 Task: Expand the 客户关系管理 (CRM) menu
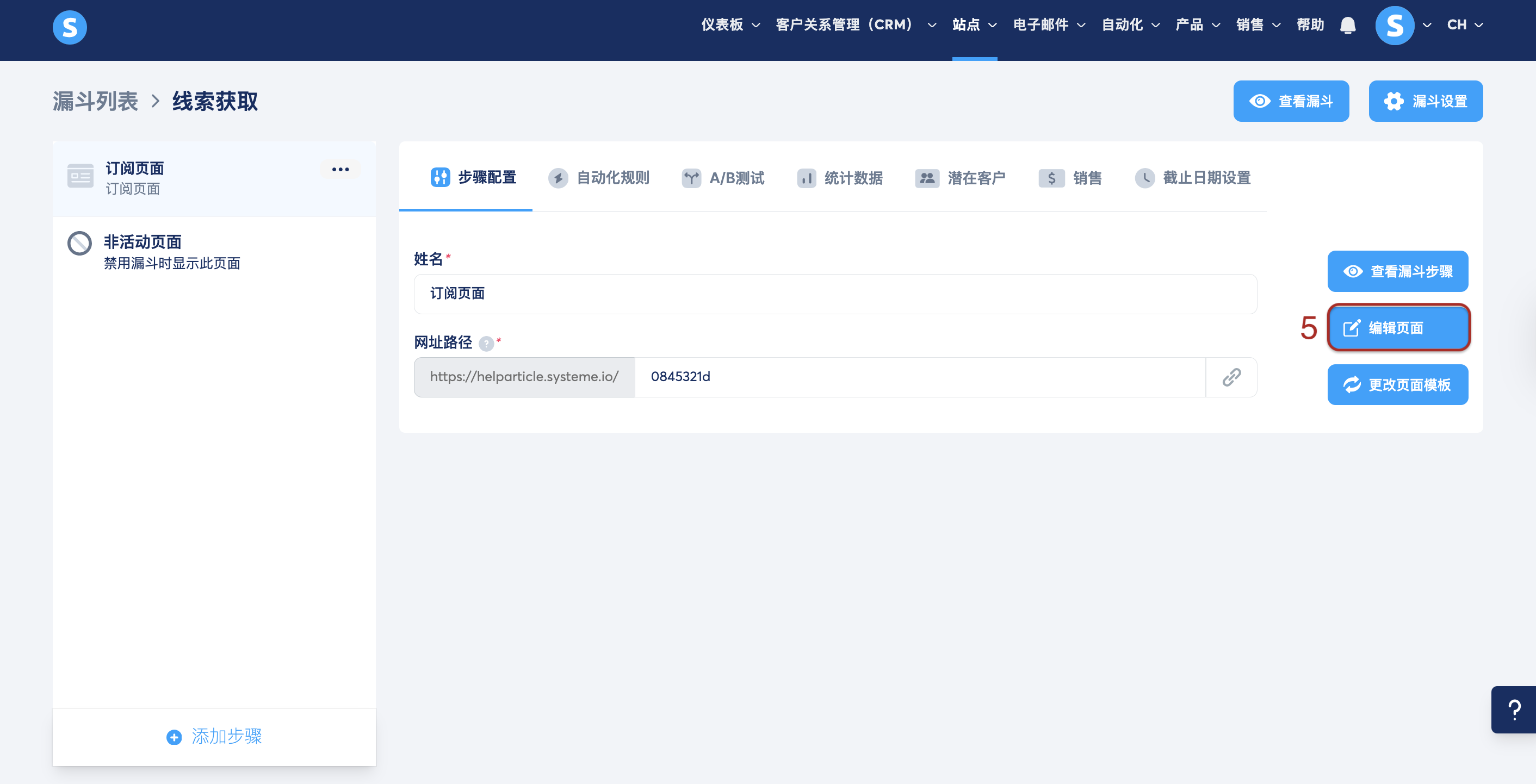pyautogui.click(x=856, y=24)
